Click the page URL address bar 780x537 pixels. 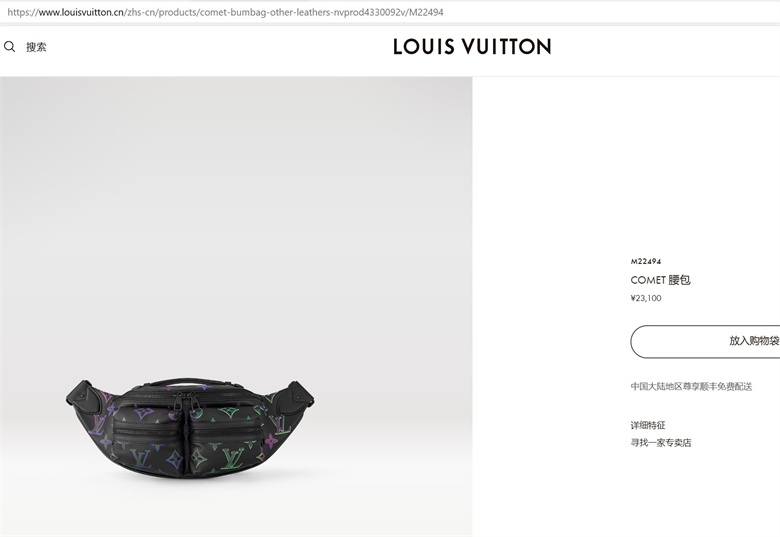point(390,12)
